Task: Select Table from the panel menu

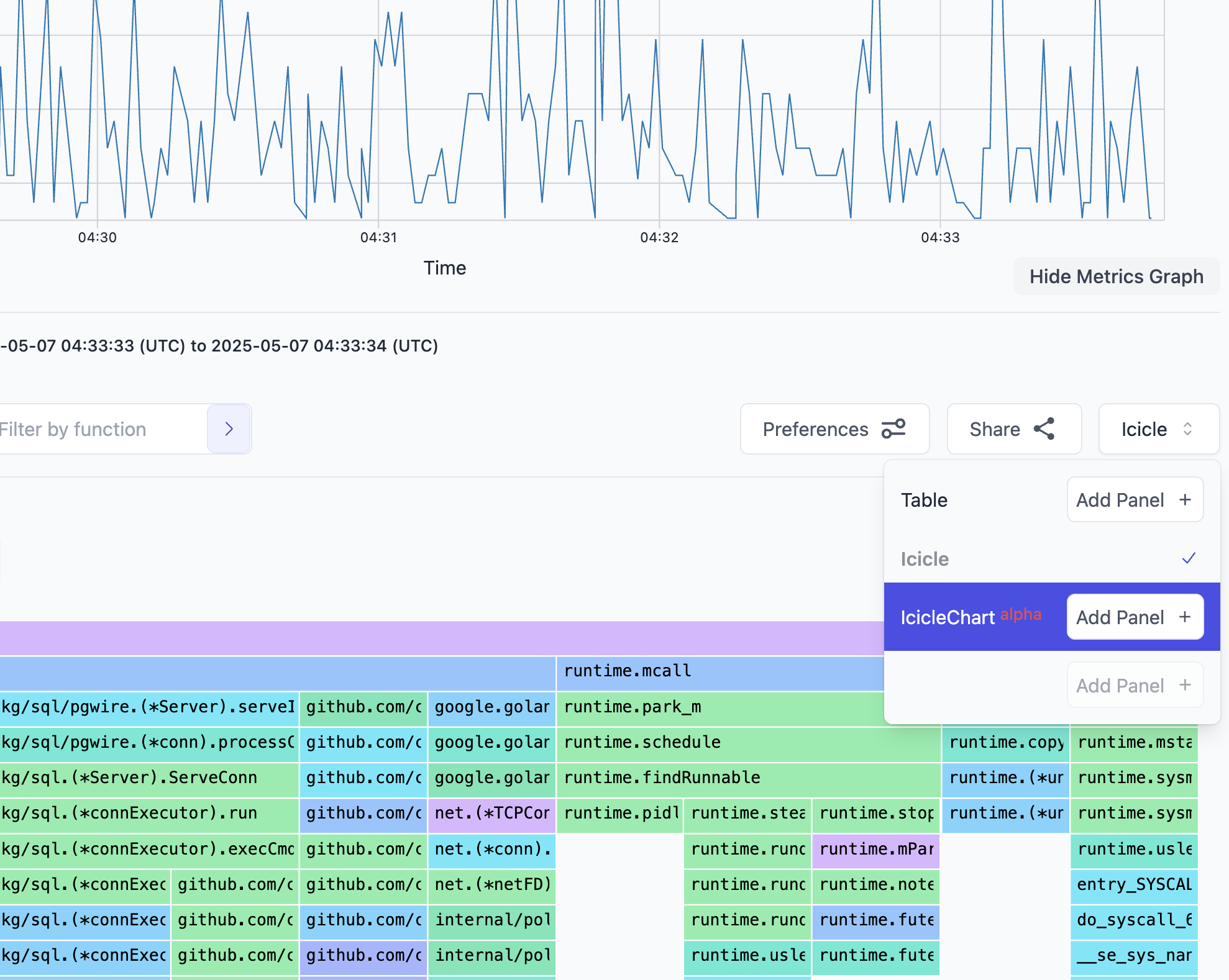Action: coord(925,499)
